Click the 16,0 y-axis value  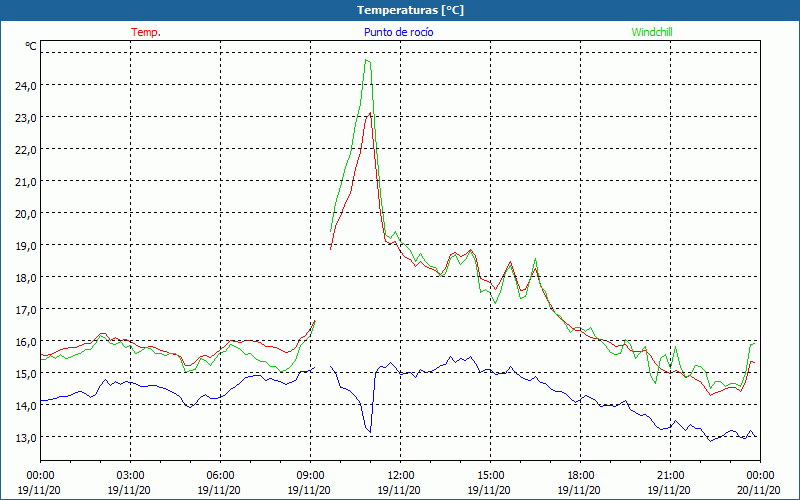pyautogui.click(x=26, y=342)
